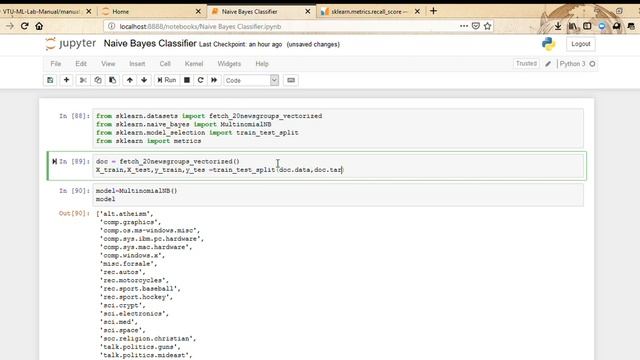This screenshot has width=640, height=360.
Task: Open cell type Code dropdown
Action: point(251,80)
